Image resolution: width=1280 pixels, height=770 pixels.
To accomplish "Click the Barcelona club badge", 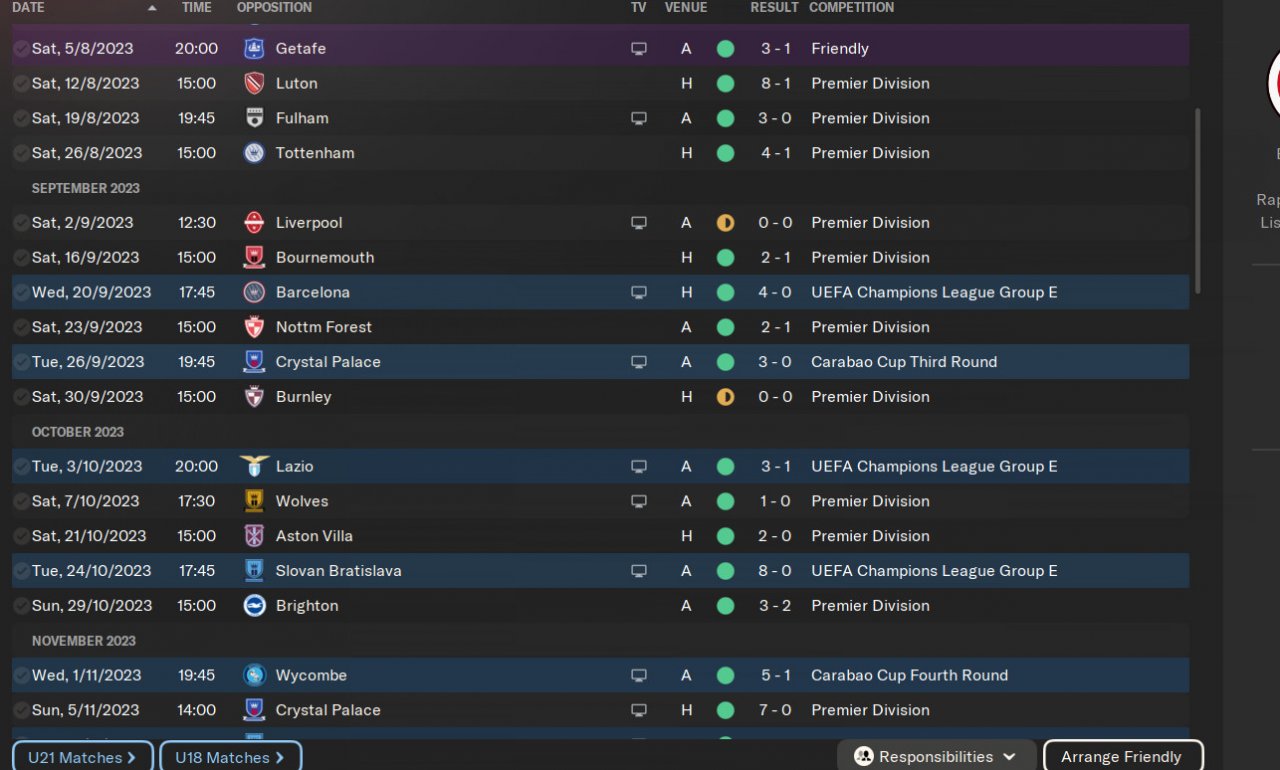I will coord(254,292).
